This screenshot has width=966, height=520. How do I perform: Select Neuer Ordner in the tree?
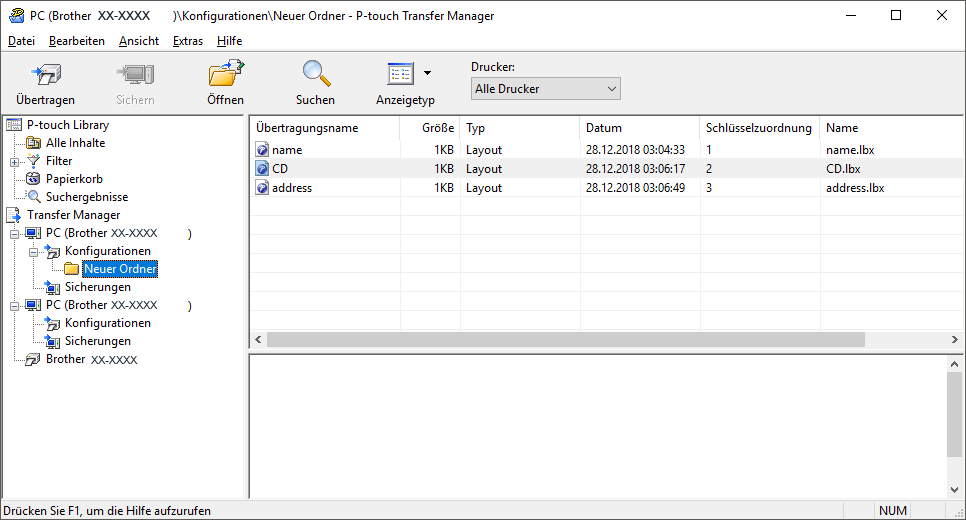(x=120, y=269)
